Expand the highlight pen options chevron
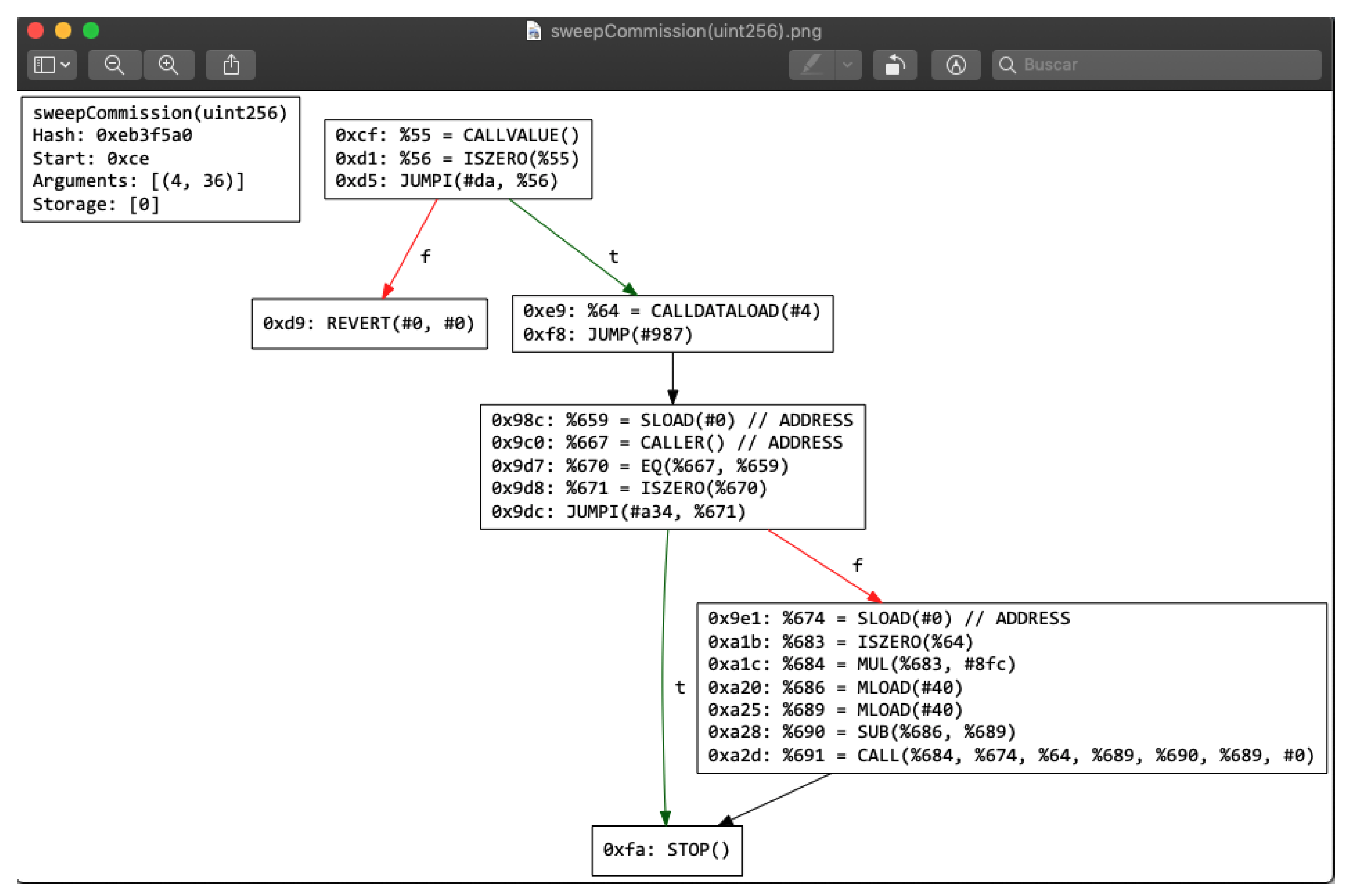The image size is (1352, 896). pyautogui.click(x=848, y=65)
